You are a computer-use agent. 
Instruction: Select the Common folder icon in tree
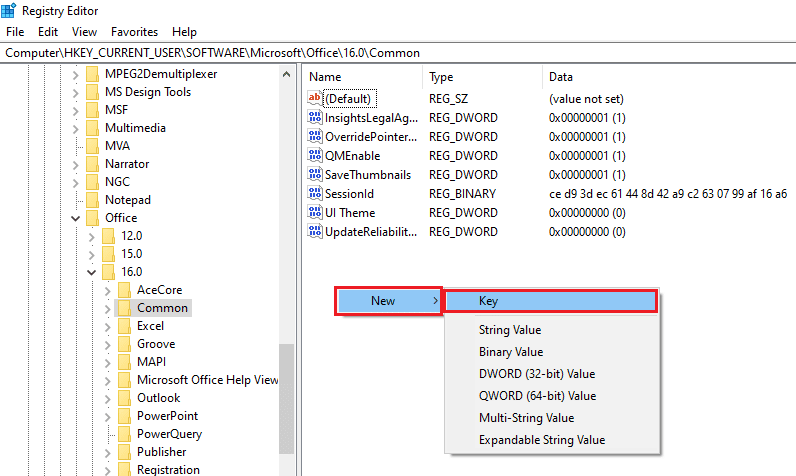124,308
